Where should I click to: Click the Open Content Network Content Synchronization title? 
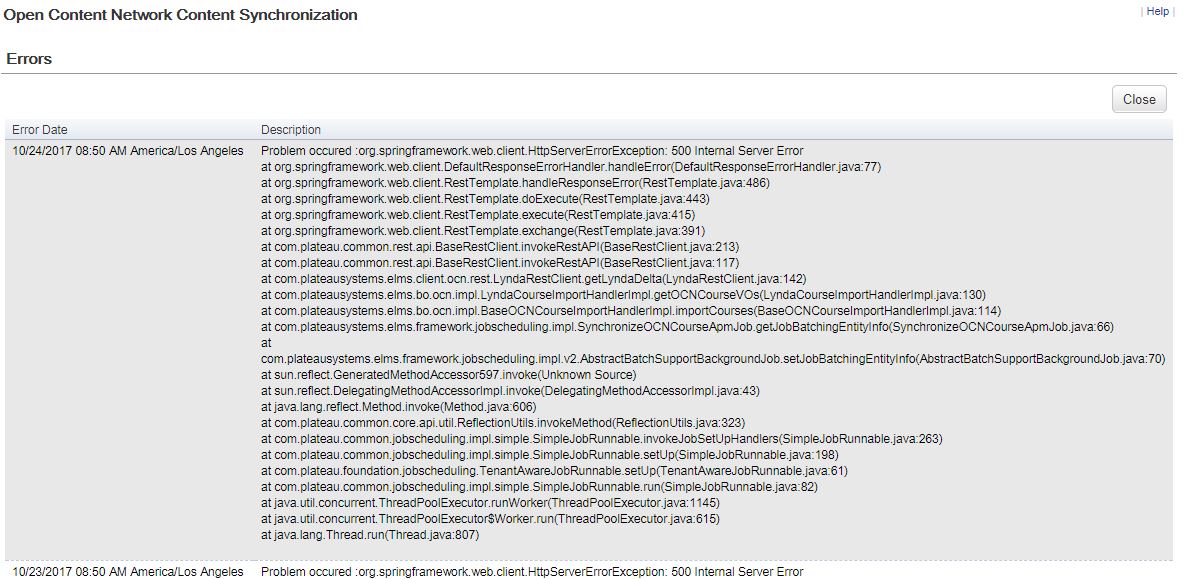point(180,14)
